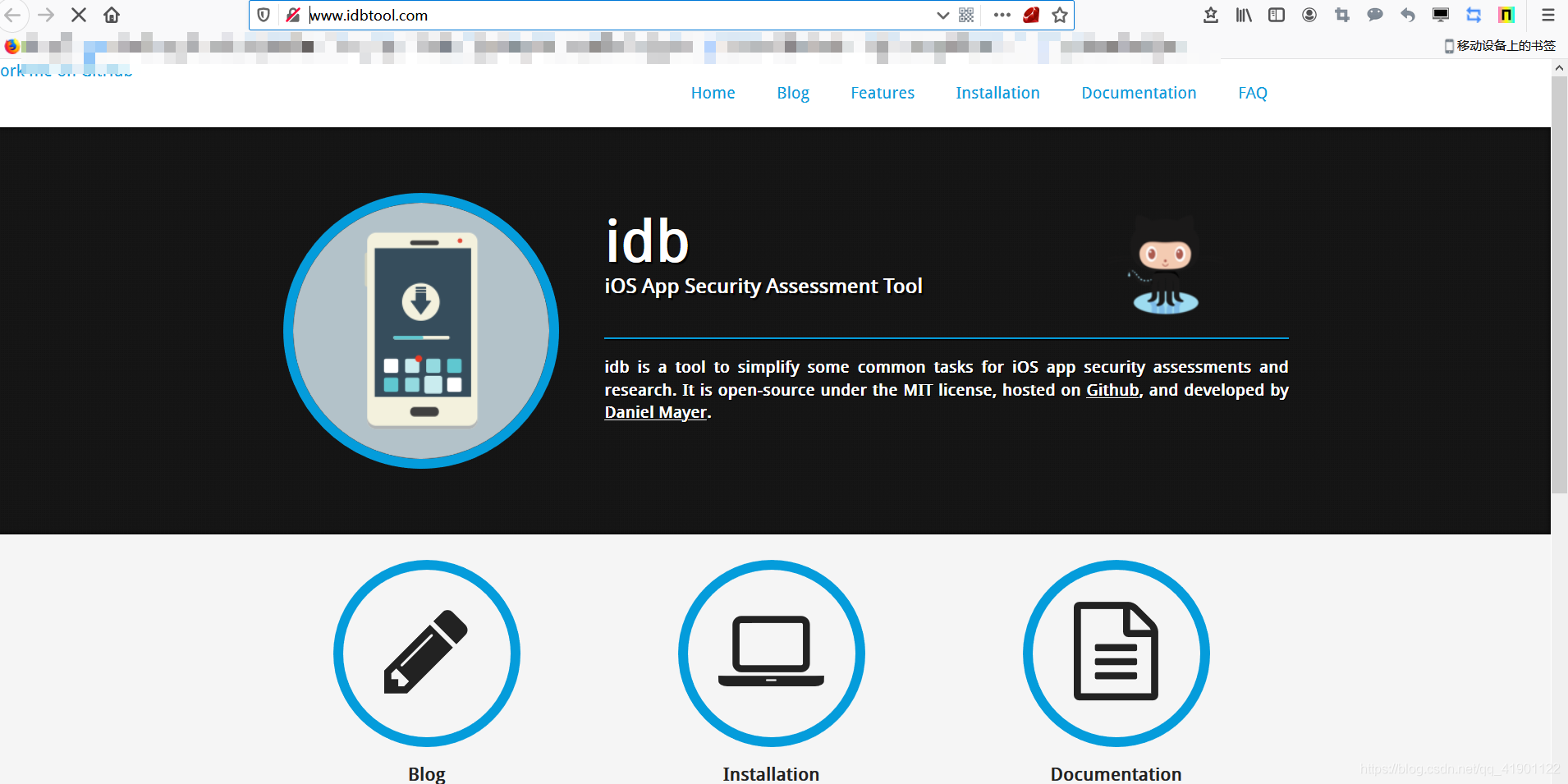1568x784 pixels.
Task: Click the undo arrow toolbar icon
Action: click(x=1408, y=15)
